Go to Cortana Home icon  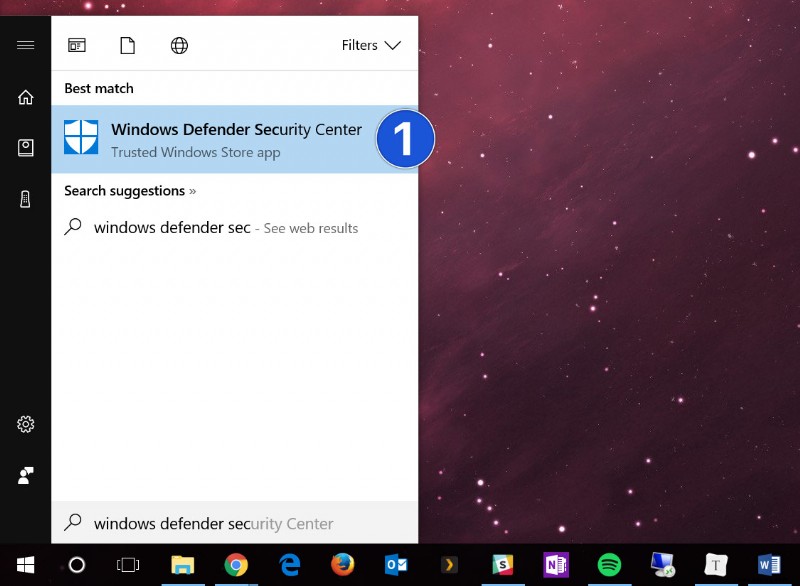coord(26,97)
